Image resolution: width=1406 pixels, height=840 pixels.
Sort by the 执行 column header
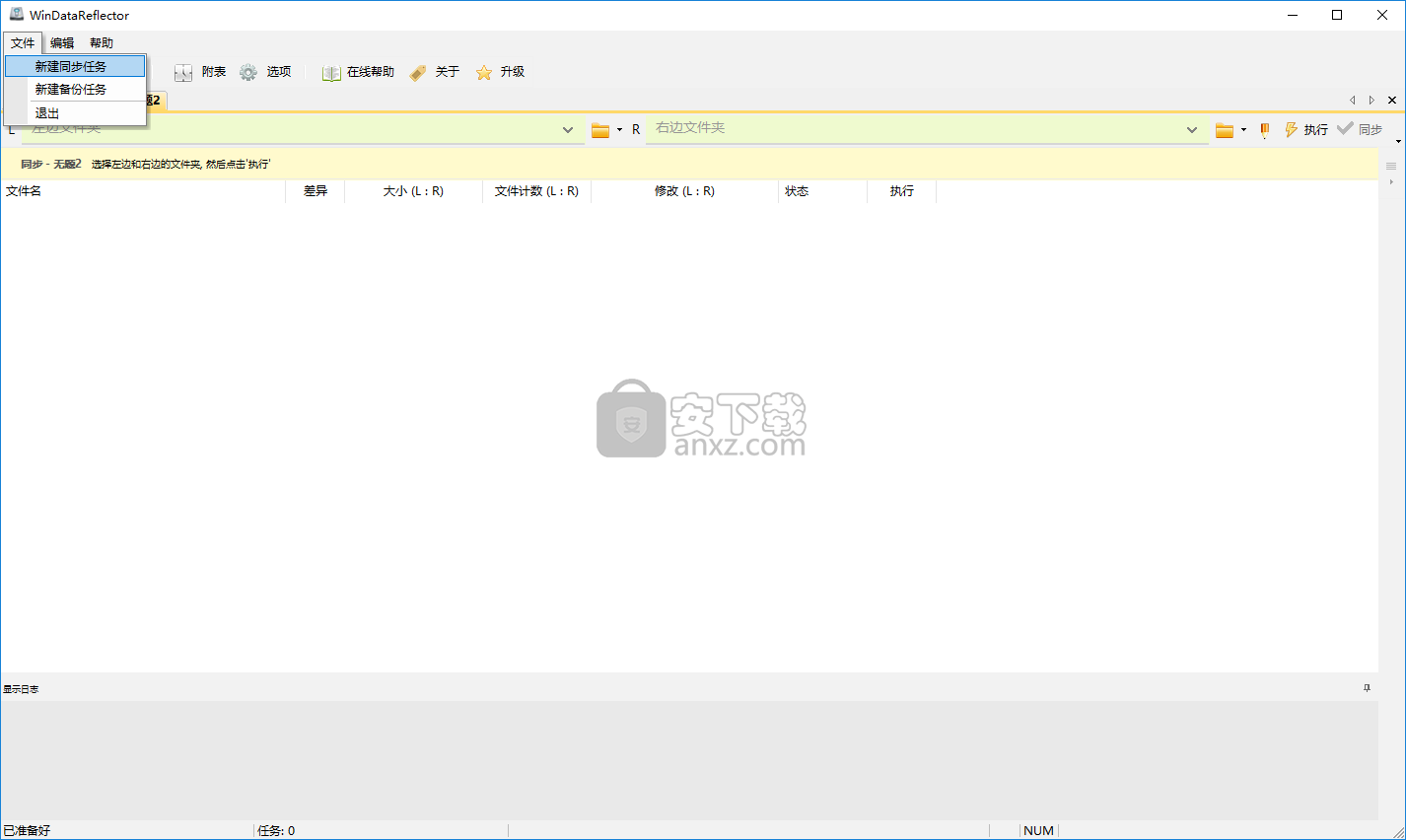[x=902, y=191]
